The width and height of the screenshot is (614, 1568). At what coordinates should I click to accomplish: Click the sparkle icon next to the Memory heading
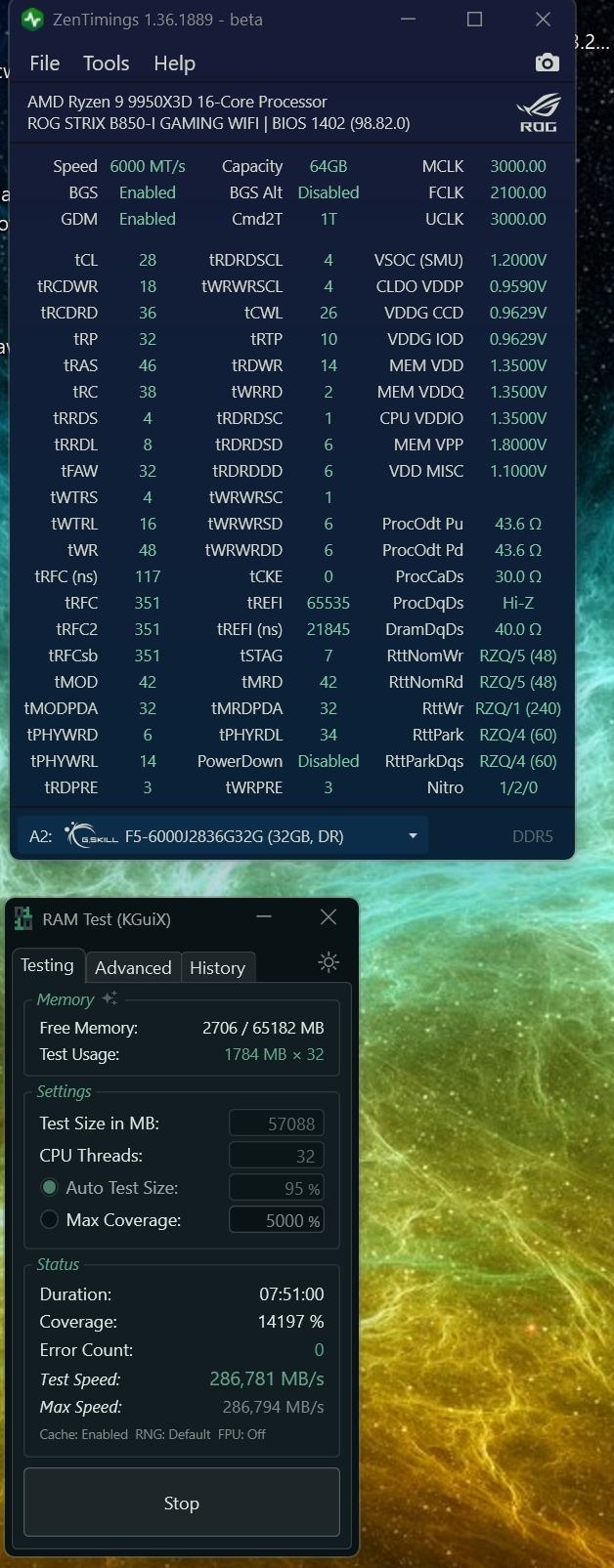tap(110, 997)
